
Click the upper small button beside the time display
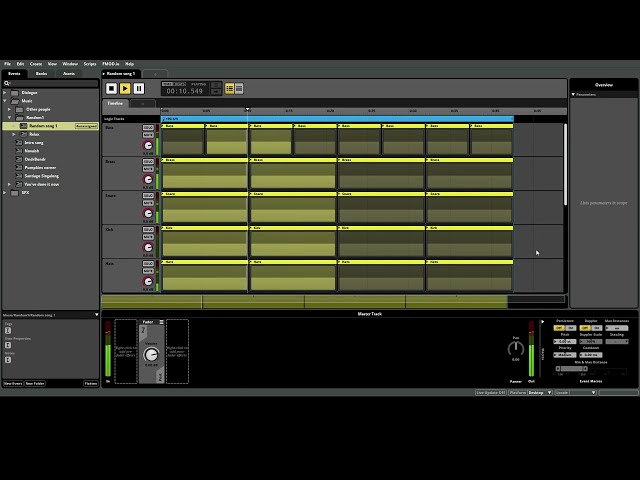coord(216,85)
